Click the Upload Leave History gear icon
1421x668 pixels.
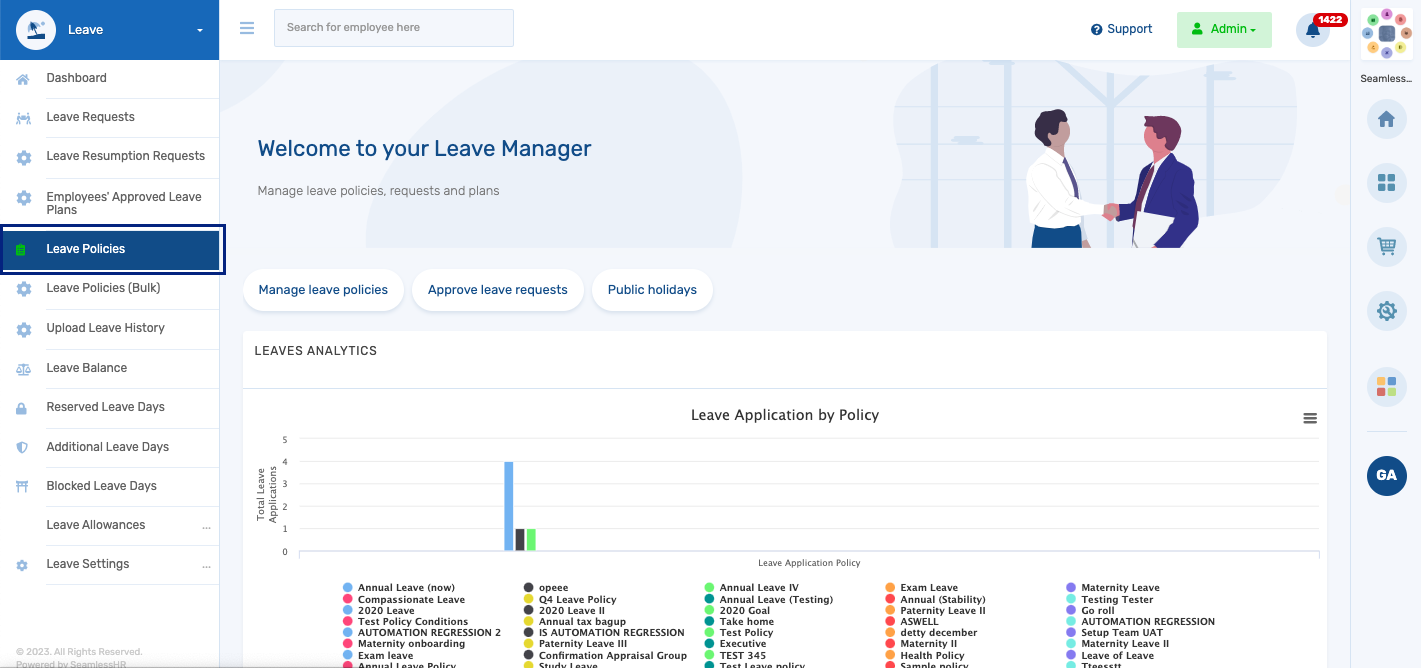[23, 329]
